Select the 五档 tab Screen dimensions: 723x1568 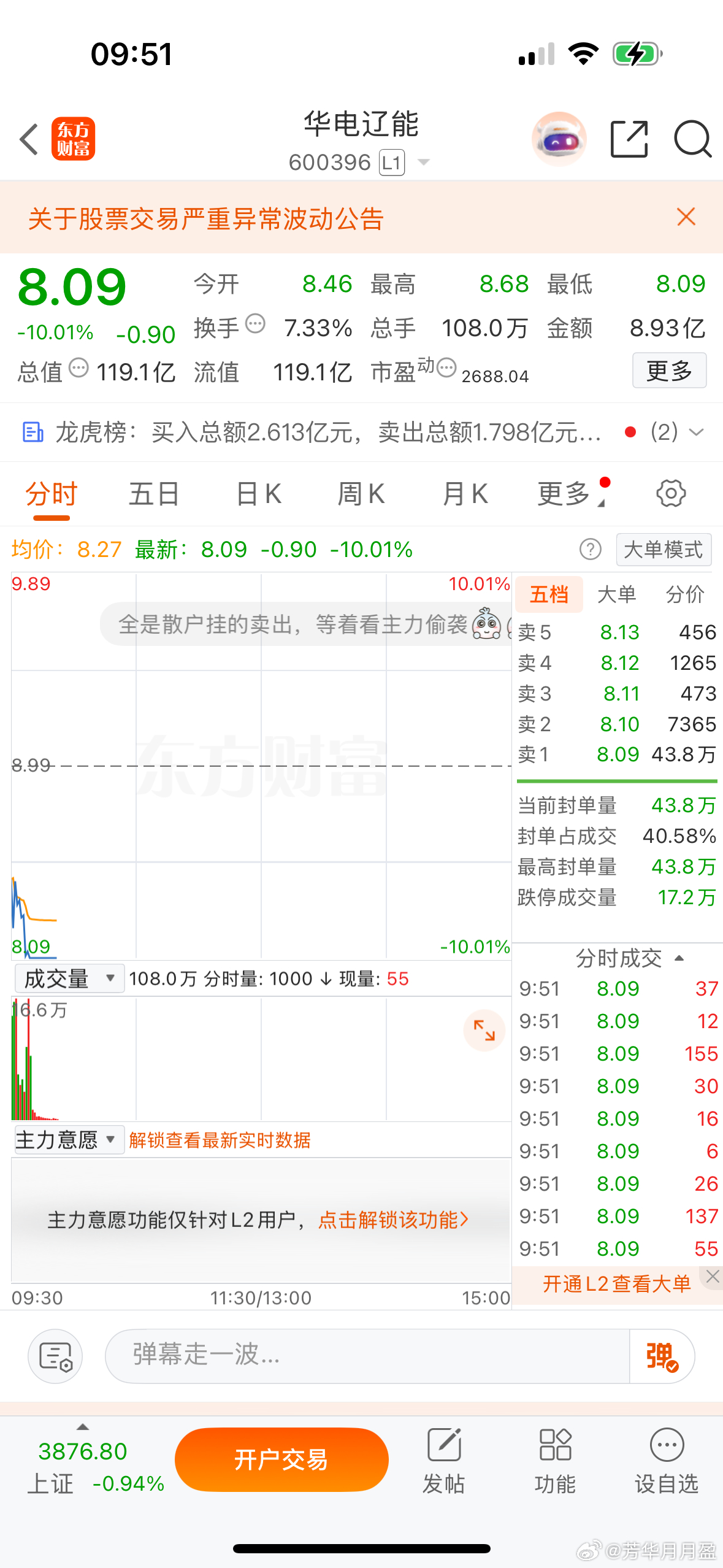point(549,594)
